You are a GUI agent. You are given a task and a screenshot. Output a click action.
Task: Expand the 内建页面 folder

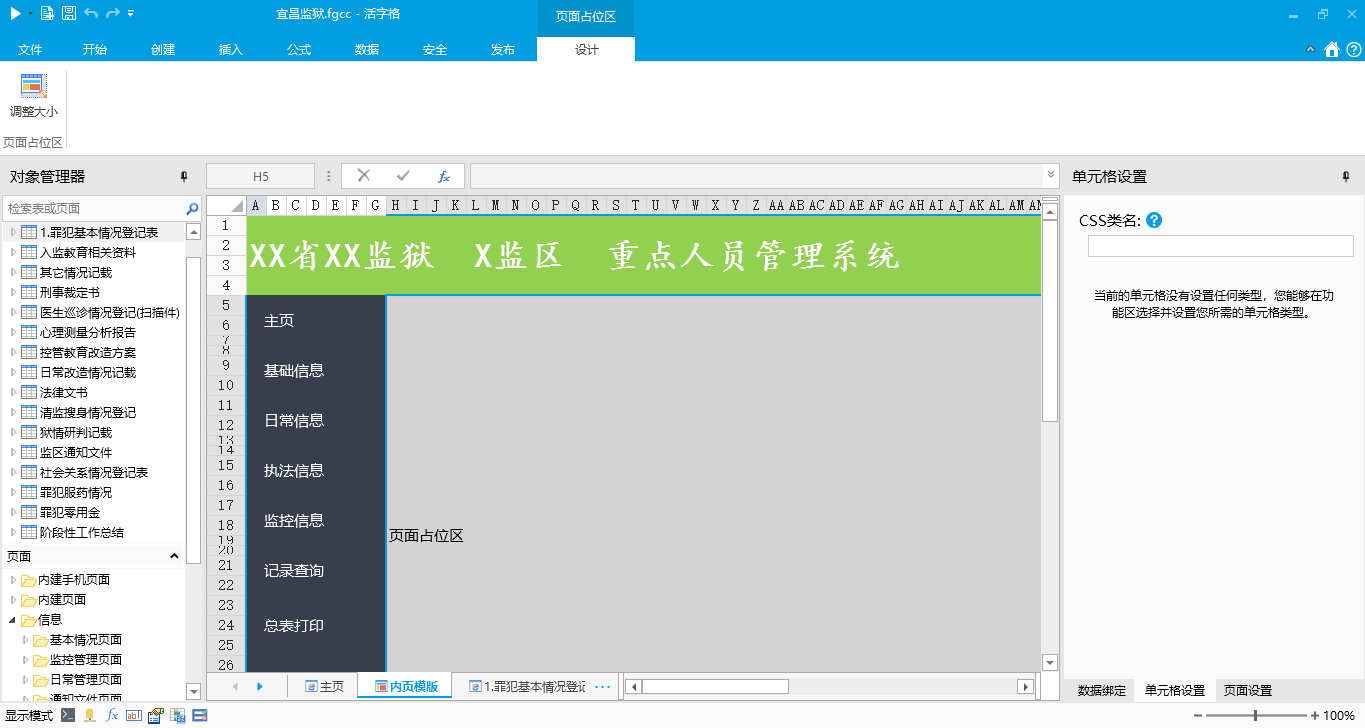click(14, 600)
